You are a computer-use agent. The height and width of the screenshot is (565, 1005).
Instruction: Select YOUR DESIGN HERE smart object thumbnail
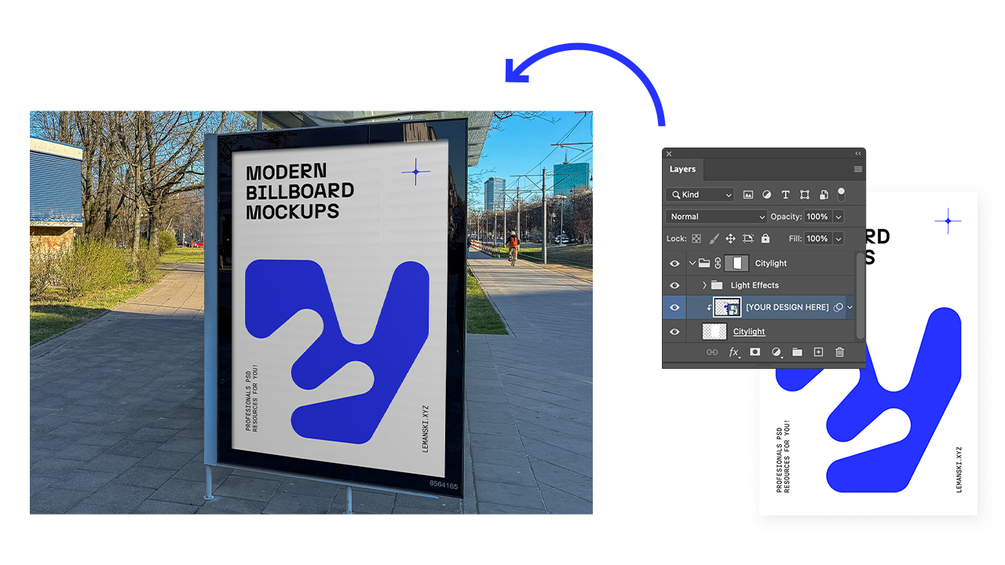[727, 307]
